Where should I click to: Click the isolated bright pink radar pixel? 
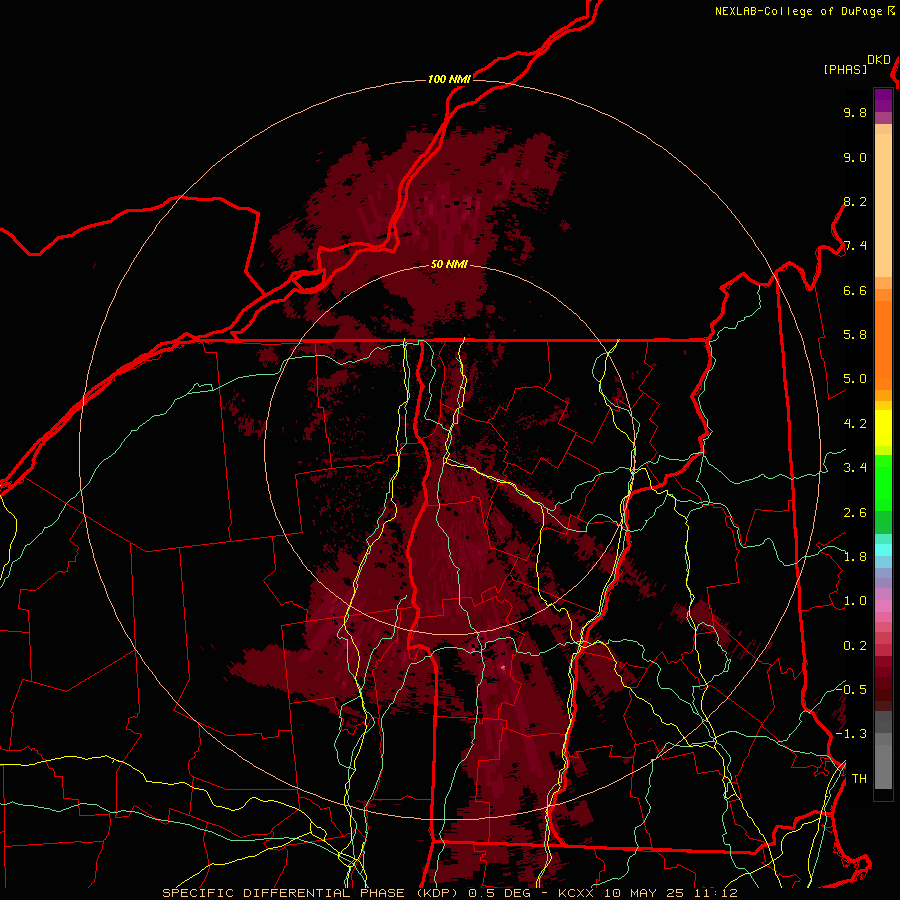(x=503, y=667)
